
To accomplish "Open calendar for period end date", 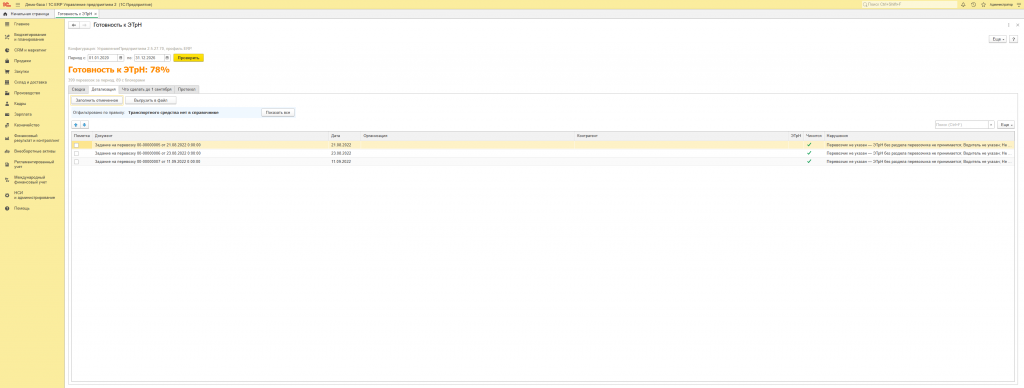I will coord(168,57).
